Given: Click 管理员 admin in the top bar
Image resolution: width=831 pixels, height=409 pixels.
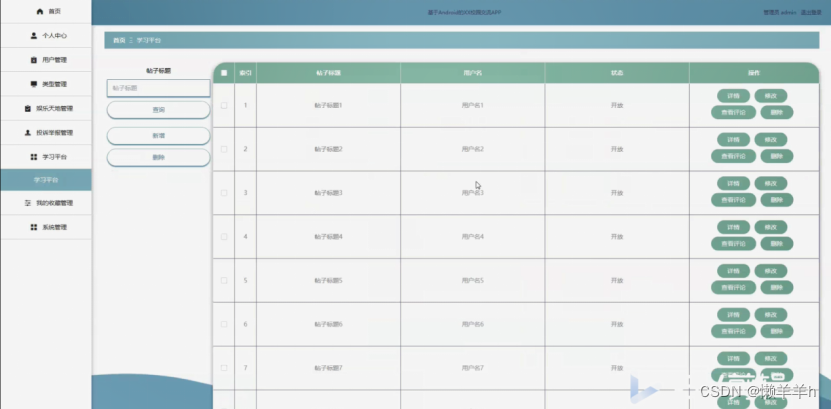Looking at the screenshot, I should [780, 13].
